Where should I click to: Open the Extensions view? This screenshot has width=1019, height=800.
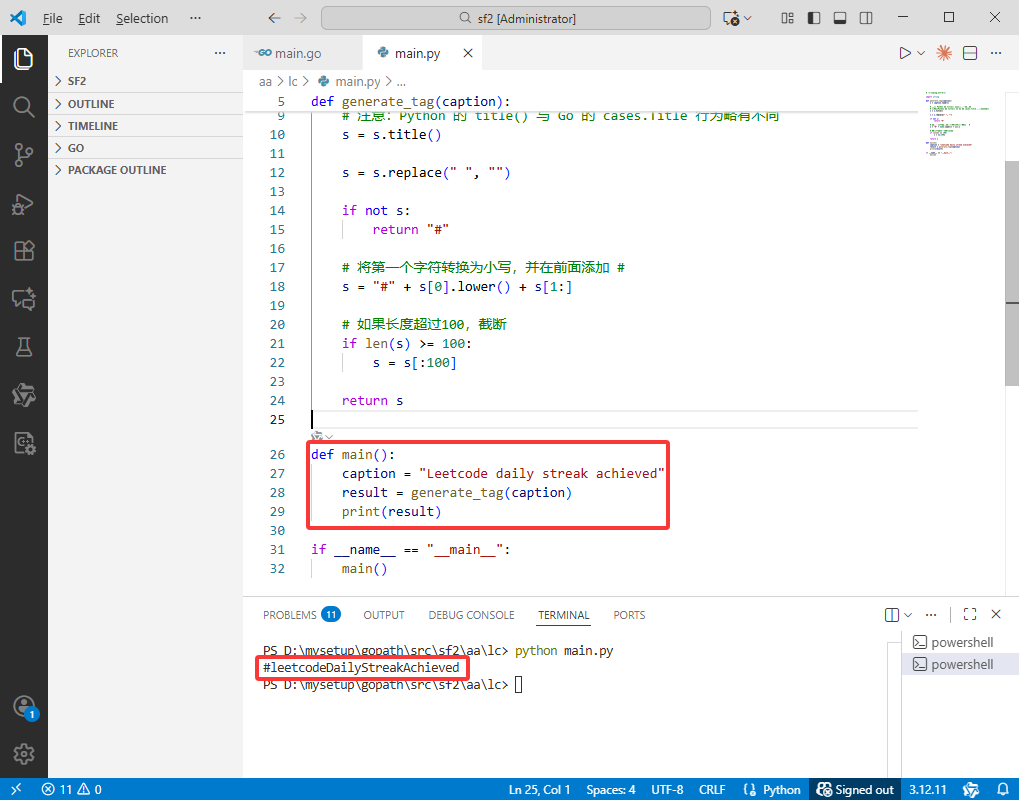[x=23, y=251]
